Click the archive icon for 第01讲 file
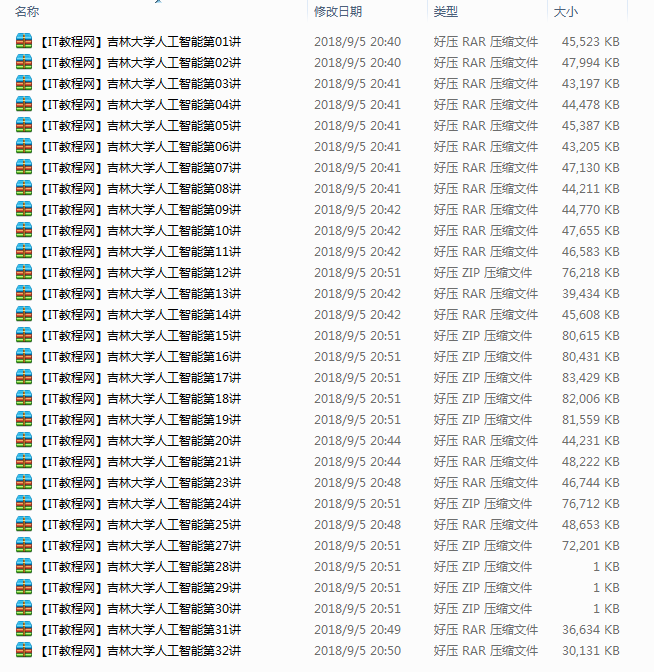 pos(24,42)
